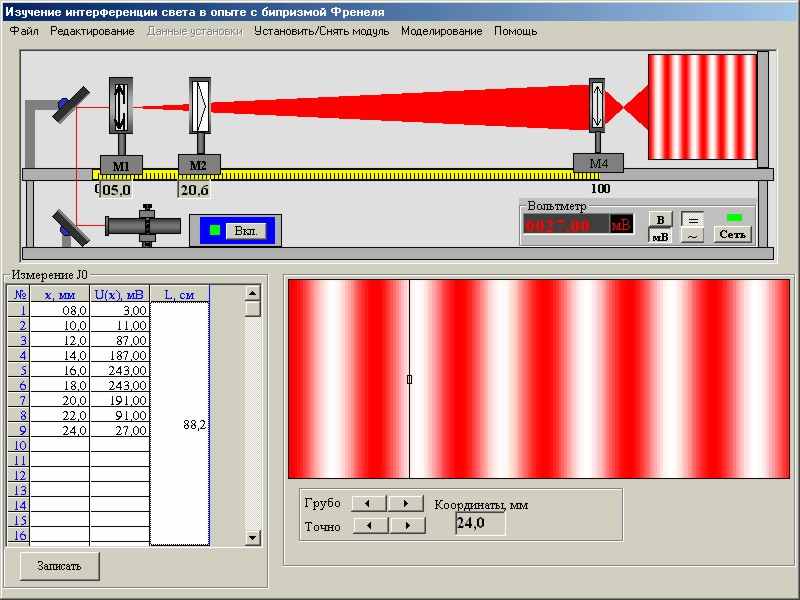Switch voltmeter to В range

(660, 220)
